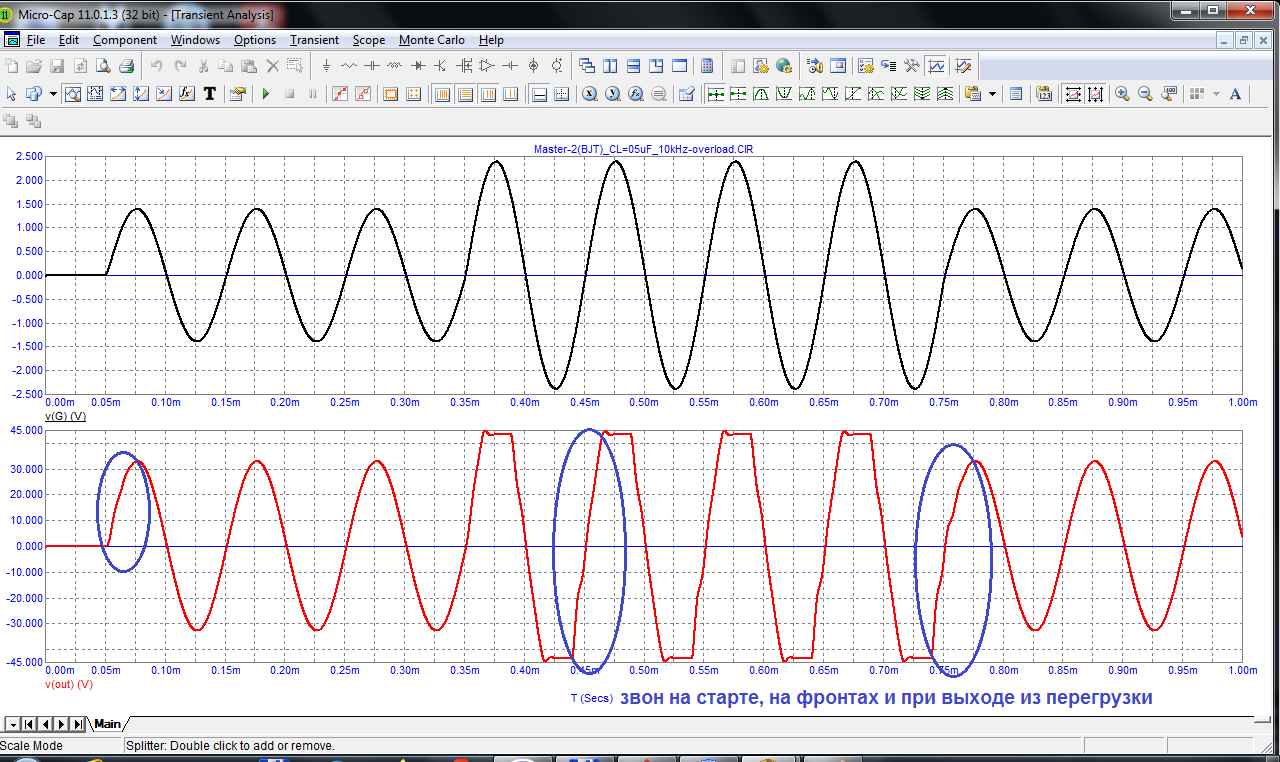Select the Main page tab

pos(108,724)
